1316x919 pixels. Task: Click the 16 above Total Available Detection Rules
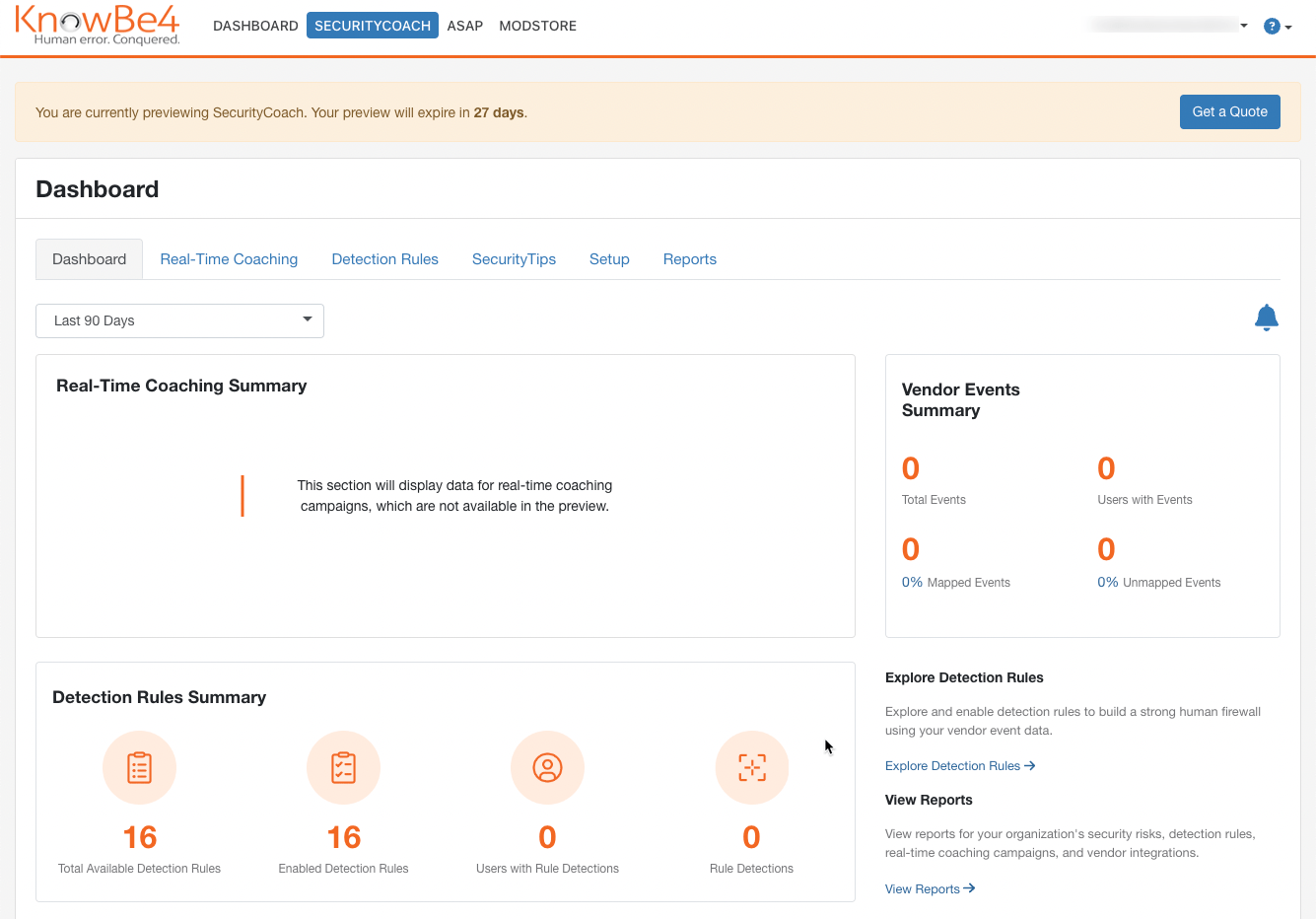pyautogui.click(x=140, y=837)
